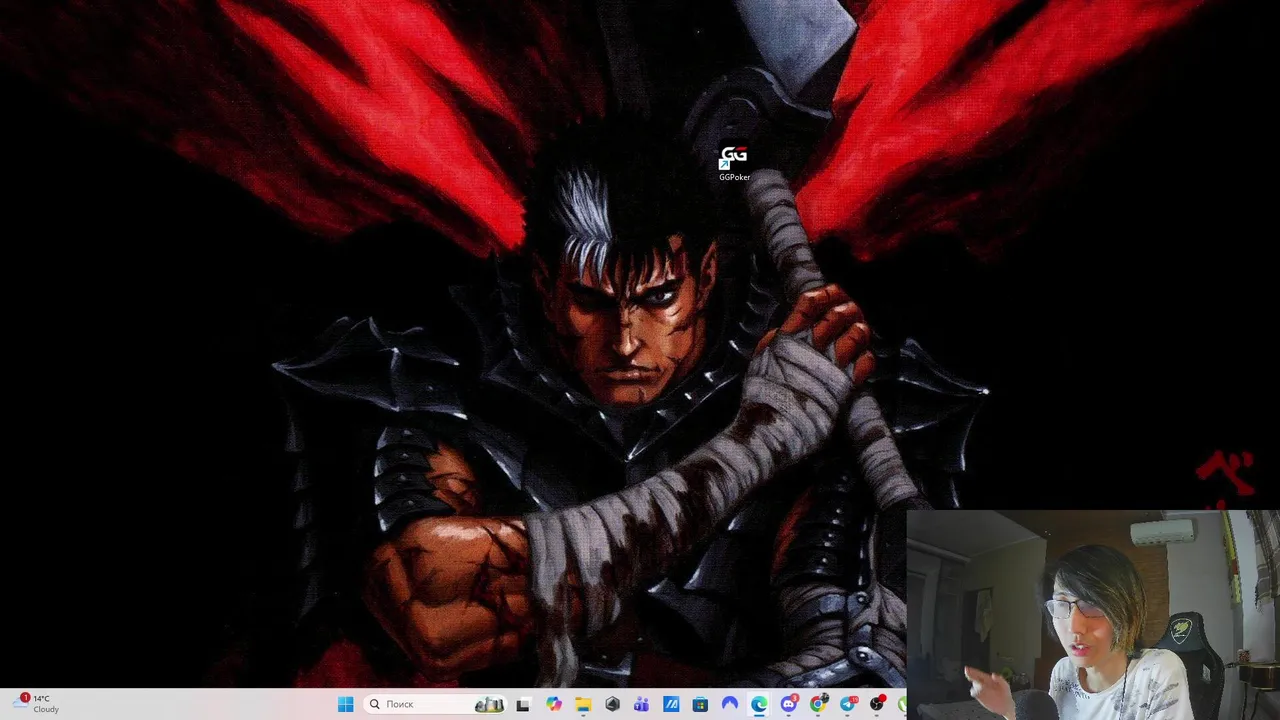Screen dimensions: 1280x720
Task: Open Microsoft Teams from the taskbar
Action: [641, 704]
